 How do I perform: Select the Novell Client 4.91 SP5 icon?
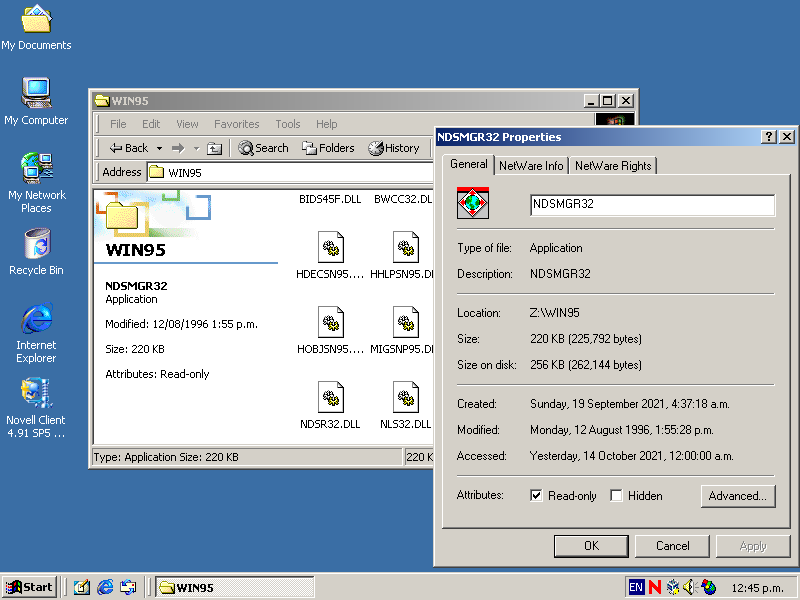click(36, 408)
